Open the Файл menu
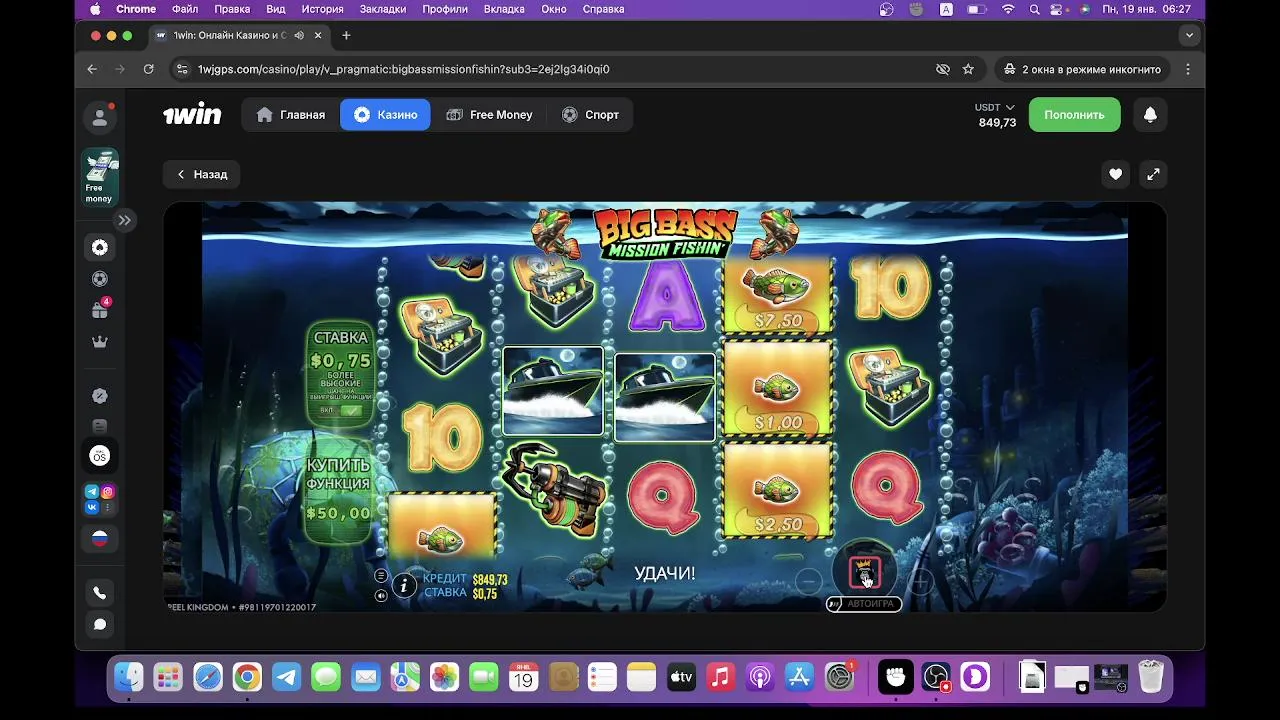1280x720 pixels. 185,9
